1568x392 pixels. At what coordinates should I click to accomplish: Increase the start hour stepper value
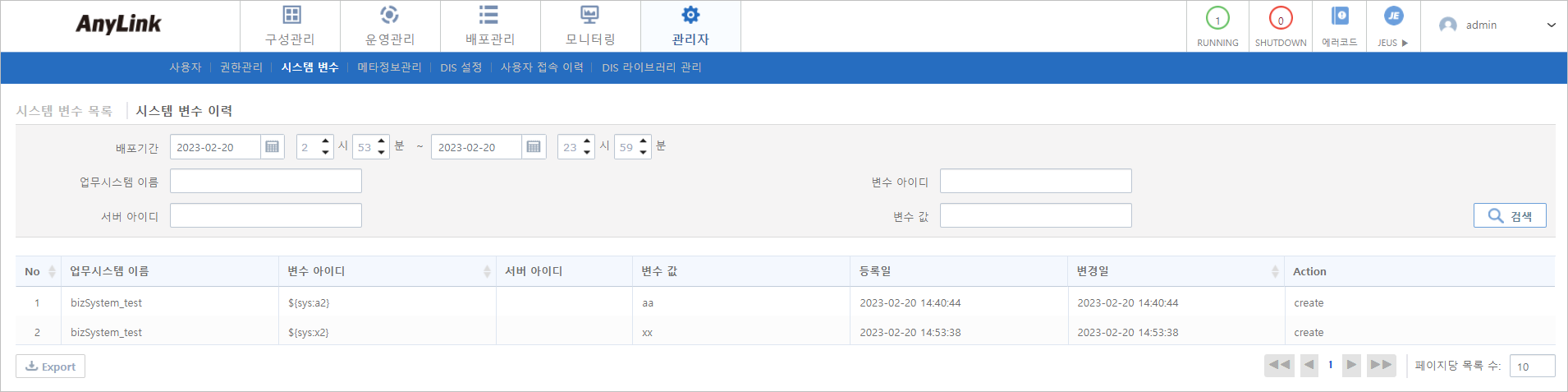326,141
